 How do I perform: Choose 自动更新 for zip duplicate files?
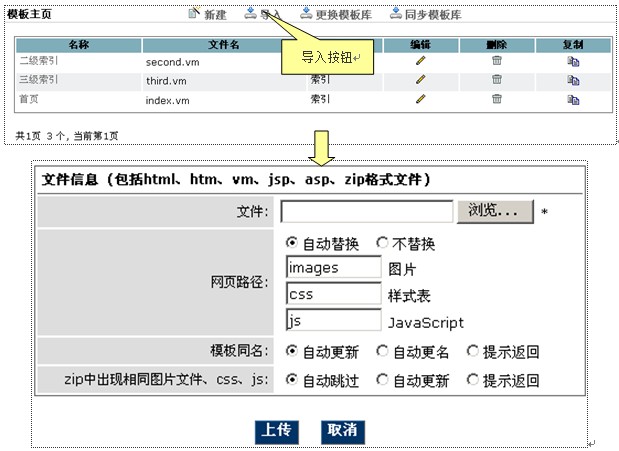tap(382, 380)
